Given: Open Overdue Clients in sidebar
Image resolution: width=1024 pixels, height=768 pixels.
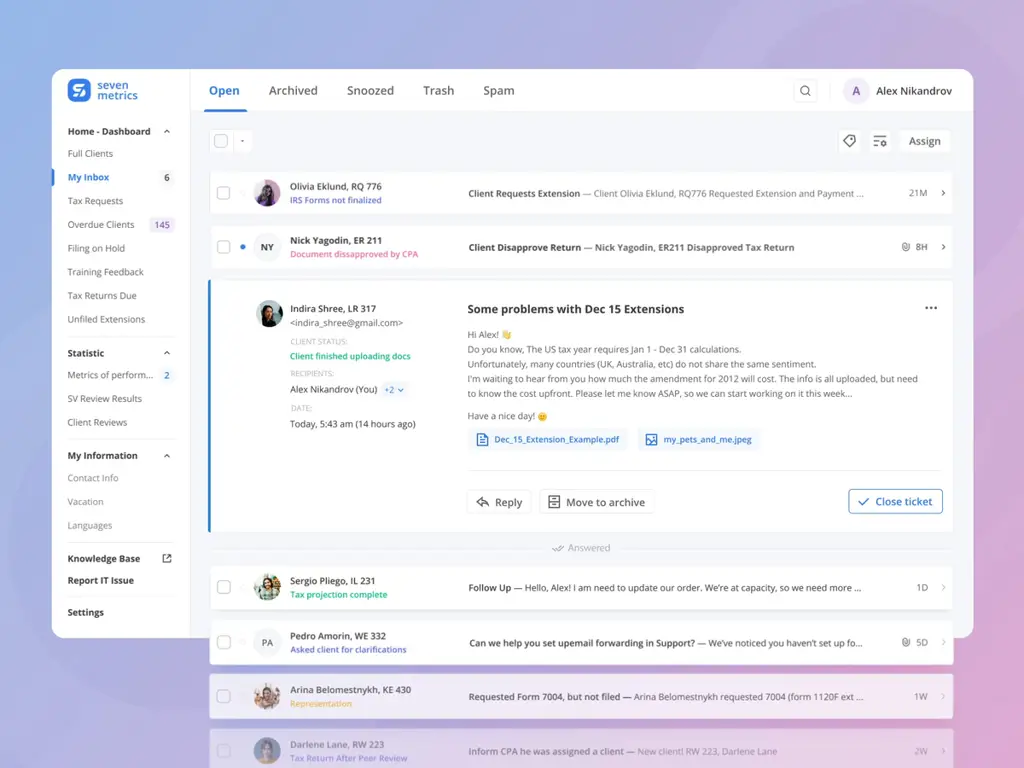Looking at the screenshot, I should (x=101, y=225).
